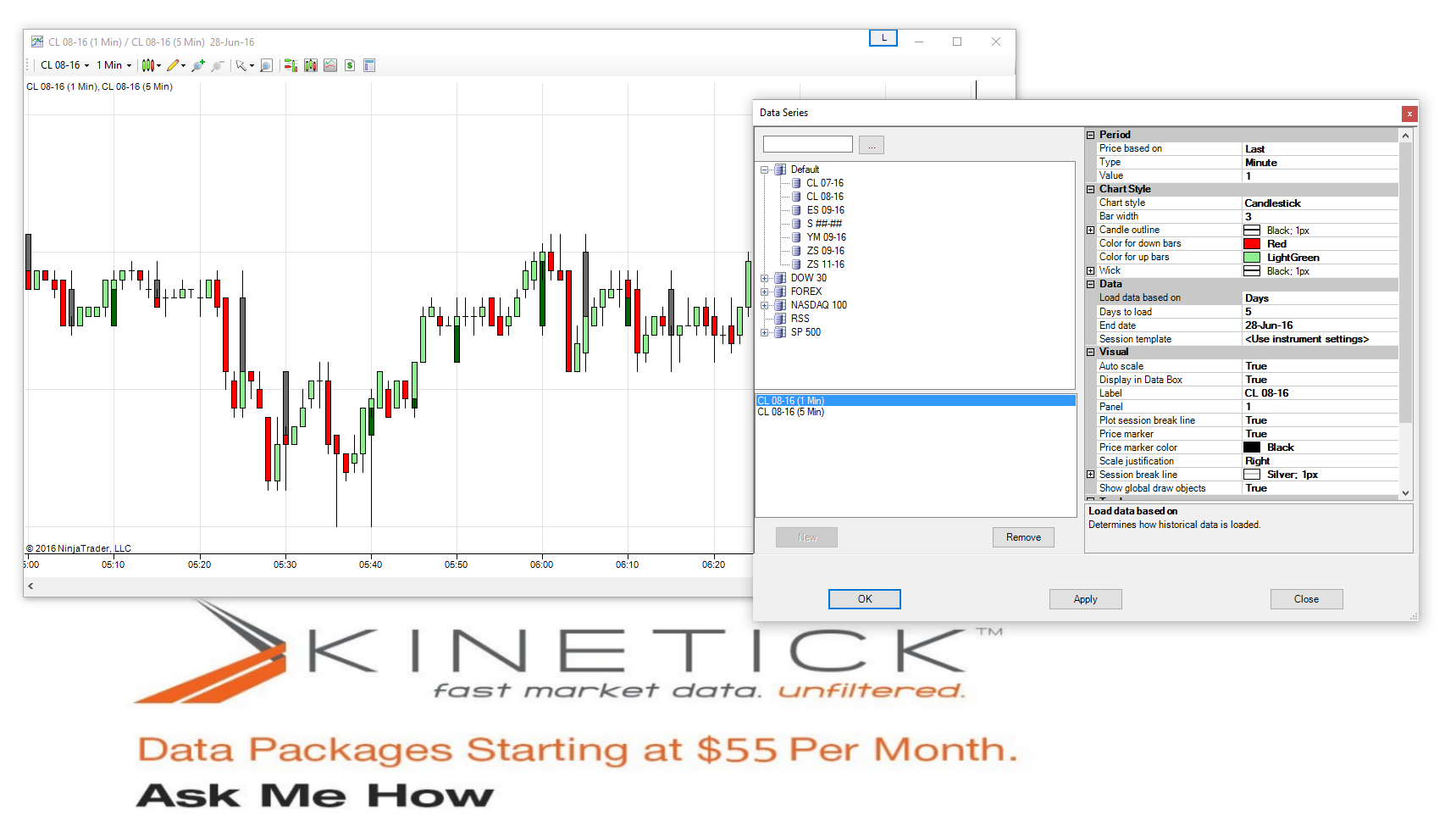Expand the NASDAQ 100 instrument list
Image resolution: width=1456 pixels, height=828 pixels.
(764, 305)
